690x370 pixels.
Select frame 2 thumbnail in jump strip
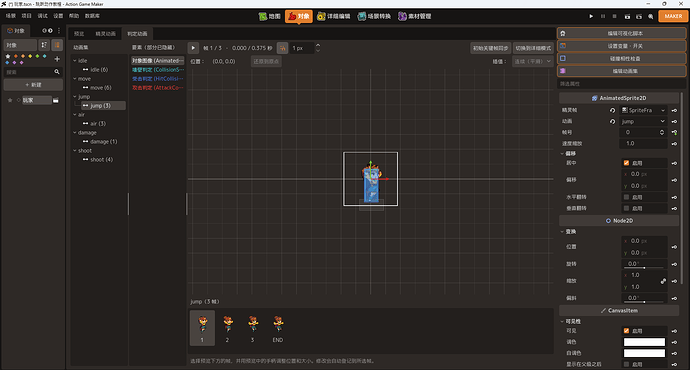tap(228, 328)
